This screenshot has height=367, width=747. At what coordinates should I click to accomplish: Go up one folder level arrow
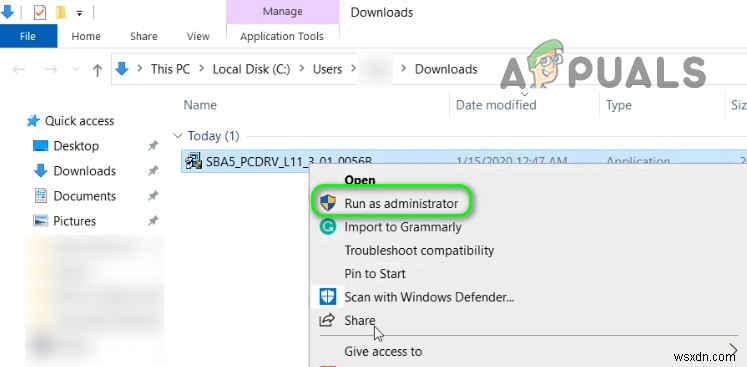tap(97, 70)
